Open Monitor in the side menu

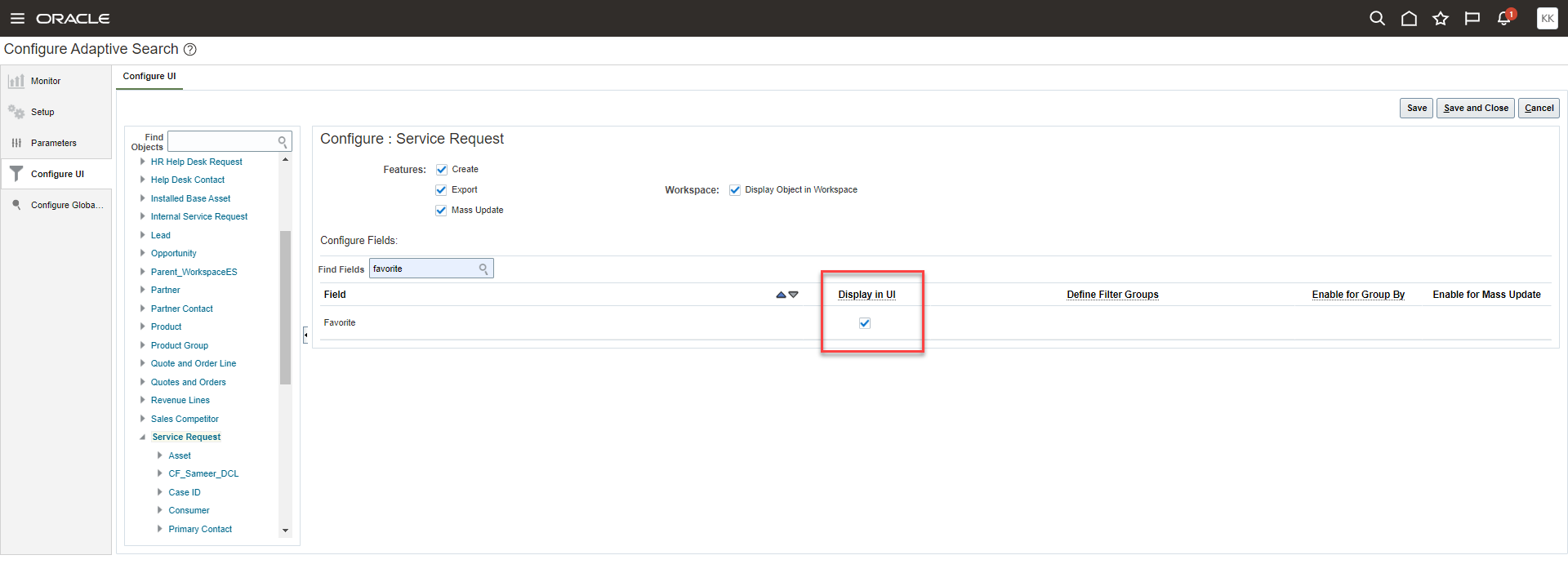[x=46, y=82]
